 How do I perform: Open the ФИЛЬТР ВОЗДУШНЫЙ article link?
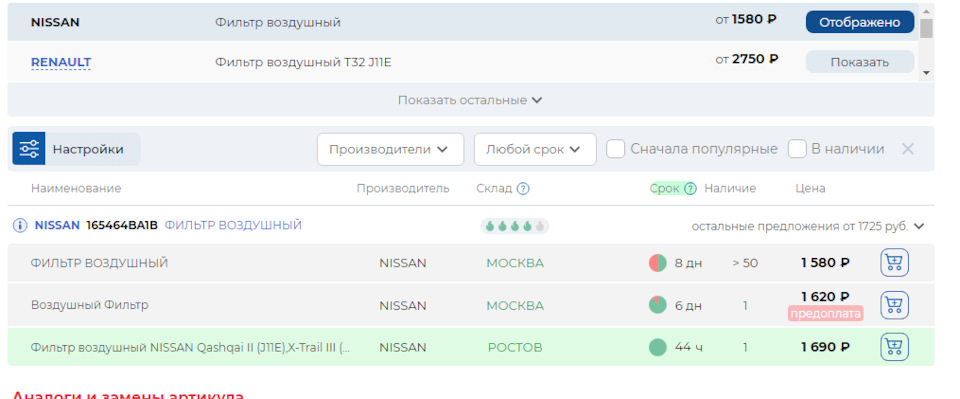(x=233, y=226)
